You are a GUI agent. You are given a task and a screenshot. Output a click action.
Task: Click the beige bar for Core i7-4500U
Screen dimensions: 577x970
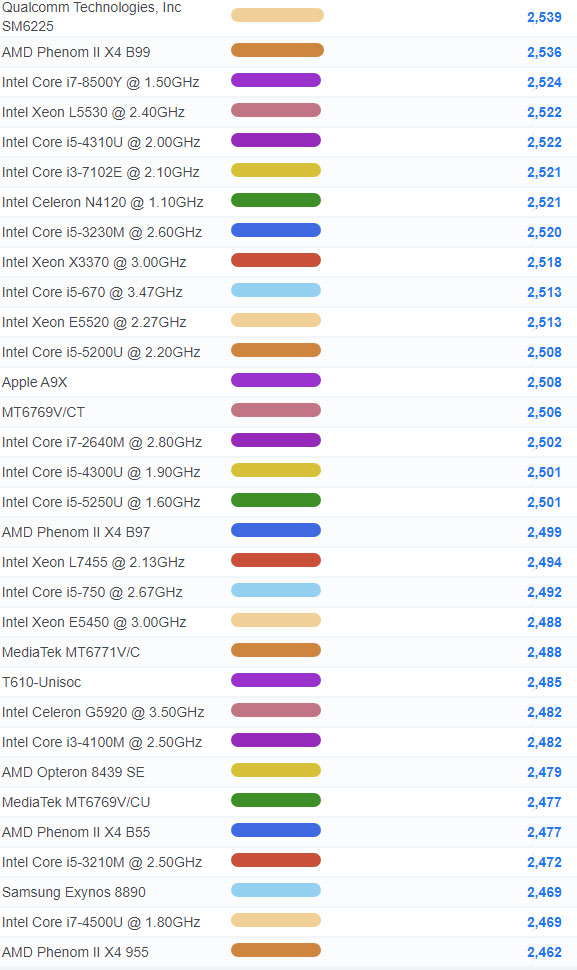276,920
